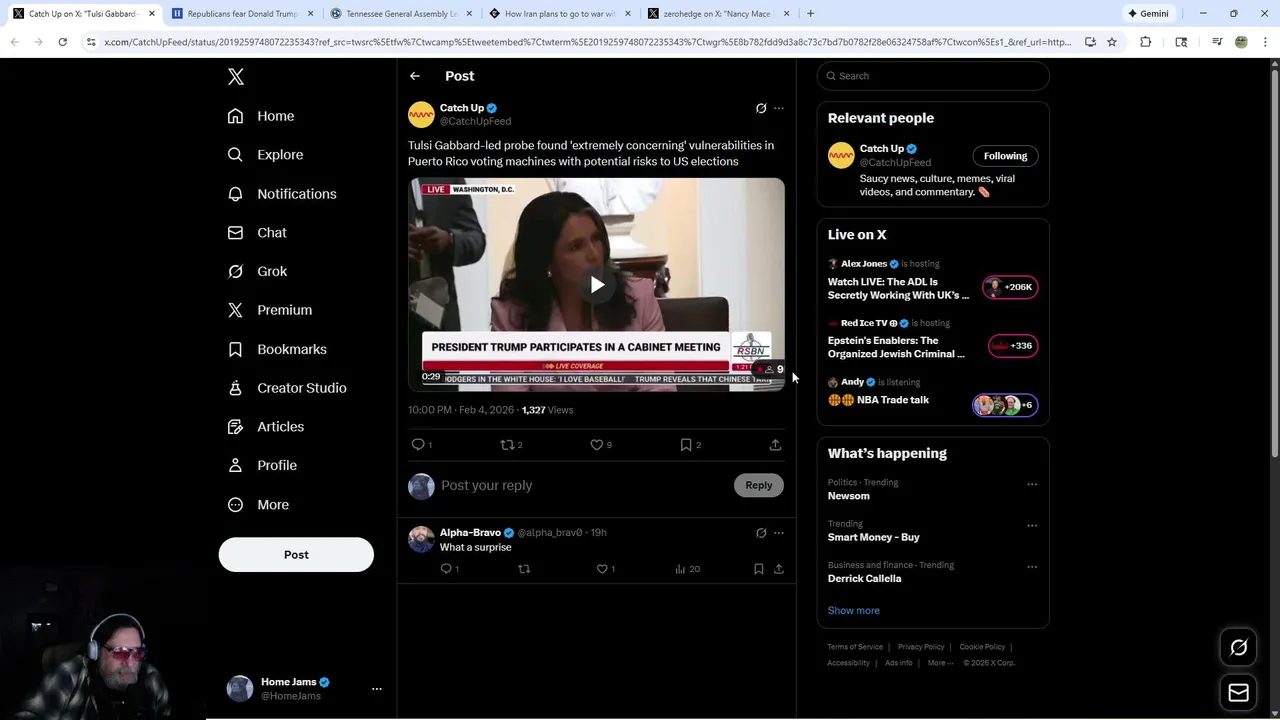Reload the page
This screenshot has width=1280, height=720.
[62, 42]
